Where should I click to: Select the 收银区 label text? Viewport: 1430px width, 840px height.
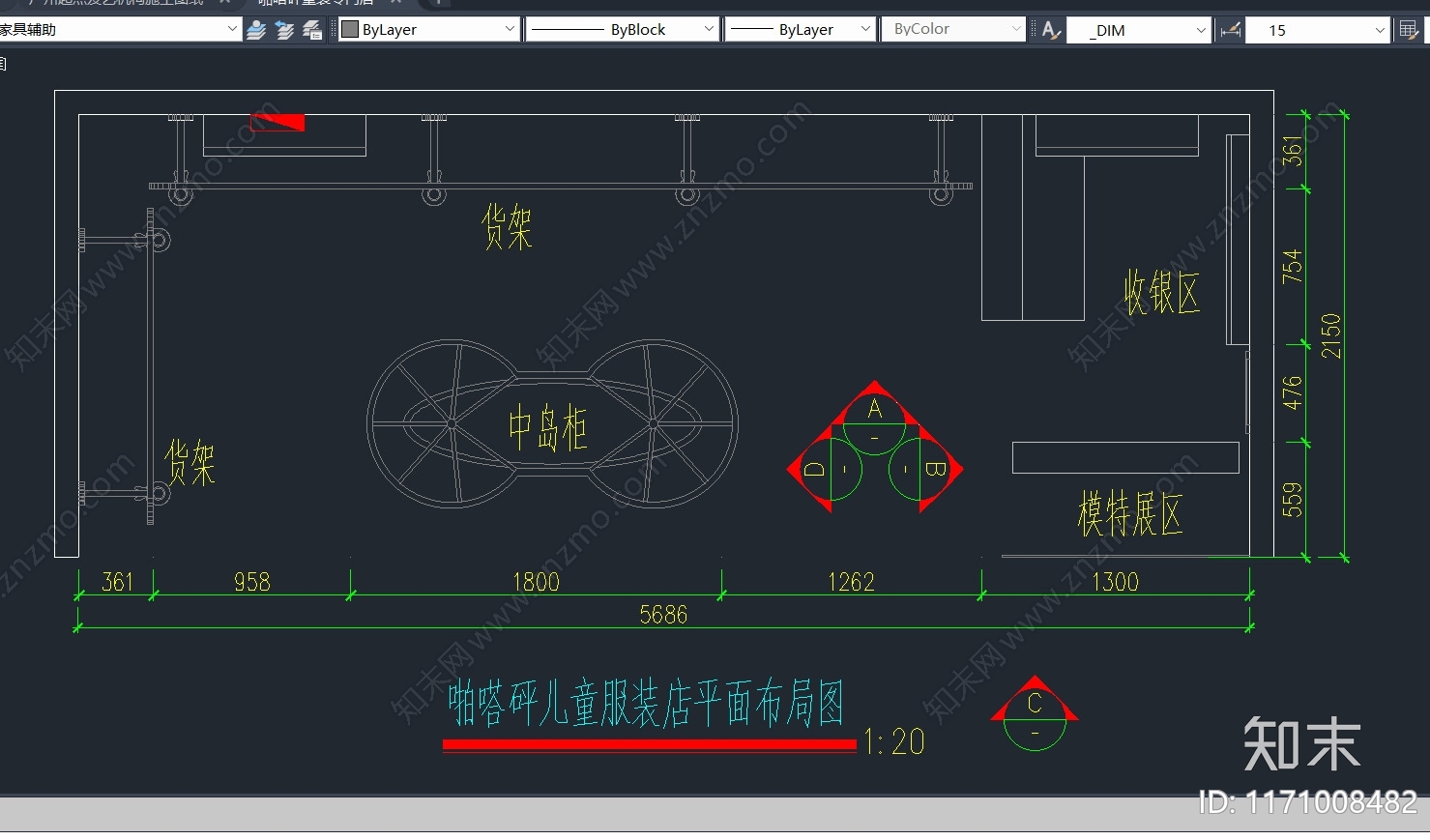pos(1161,292)
